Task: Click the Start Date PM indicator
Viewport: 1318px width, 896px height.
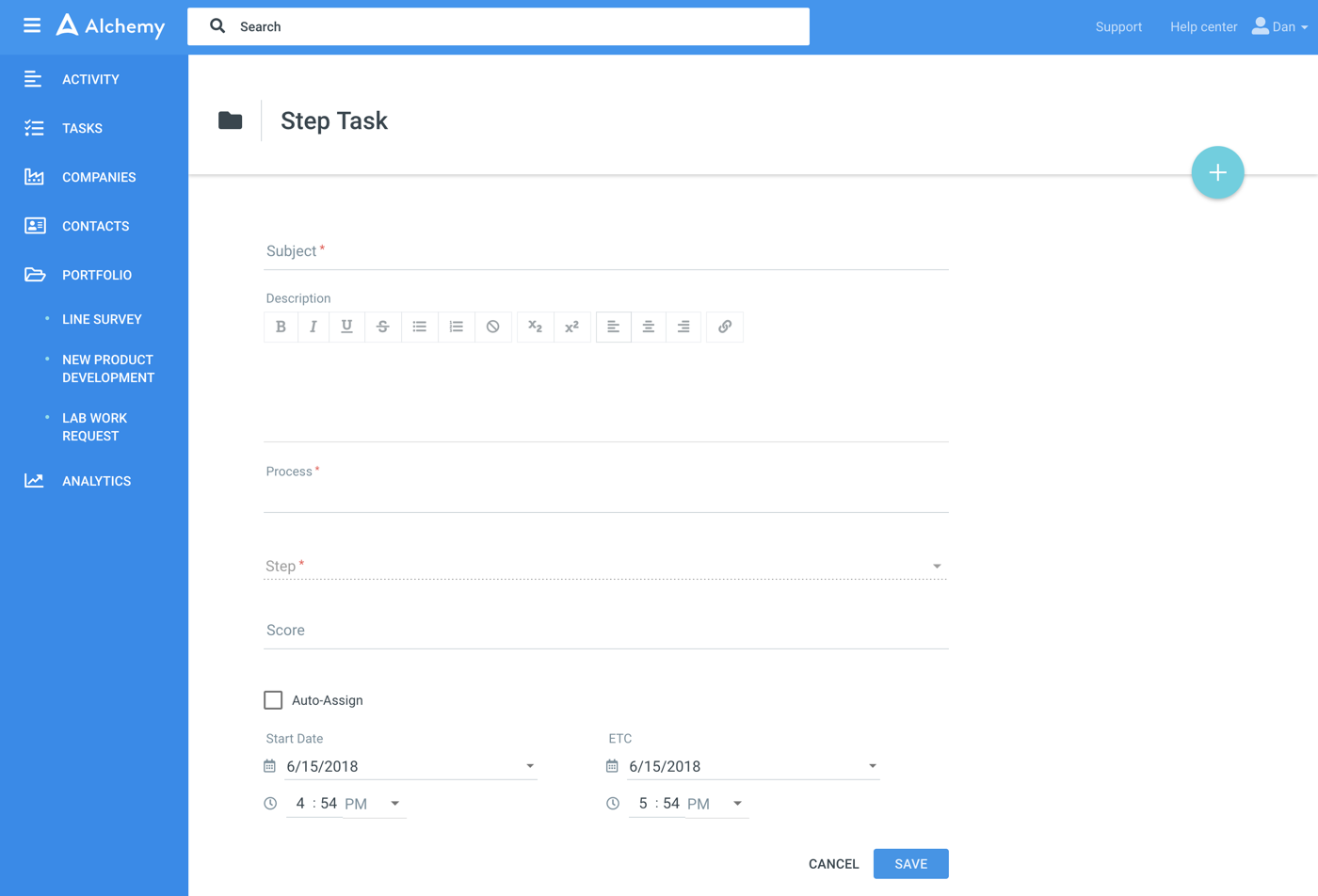Action: coord(356,804)
